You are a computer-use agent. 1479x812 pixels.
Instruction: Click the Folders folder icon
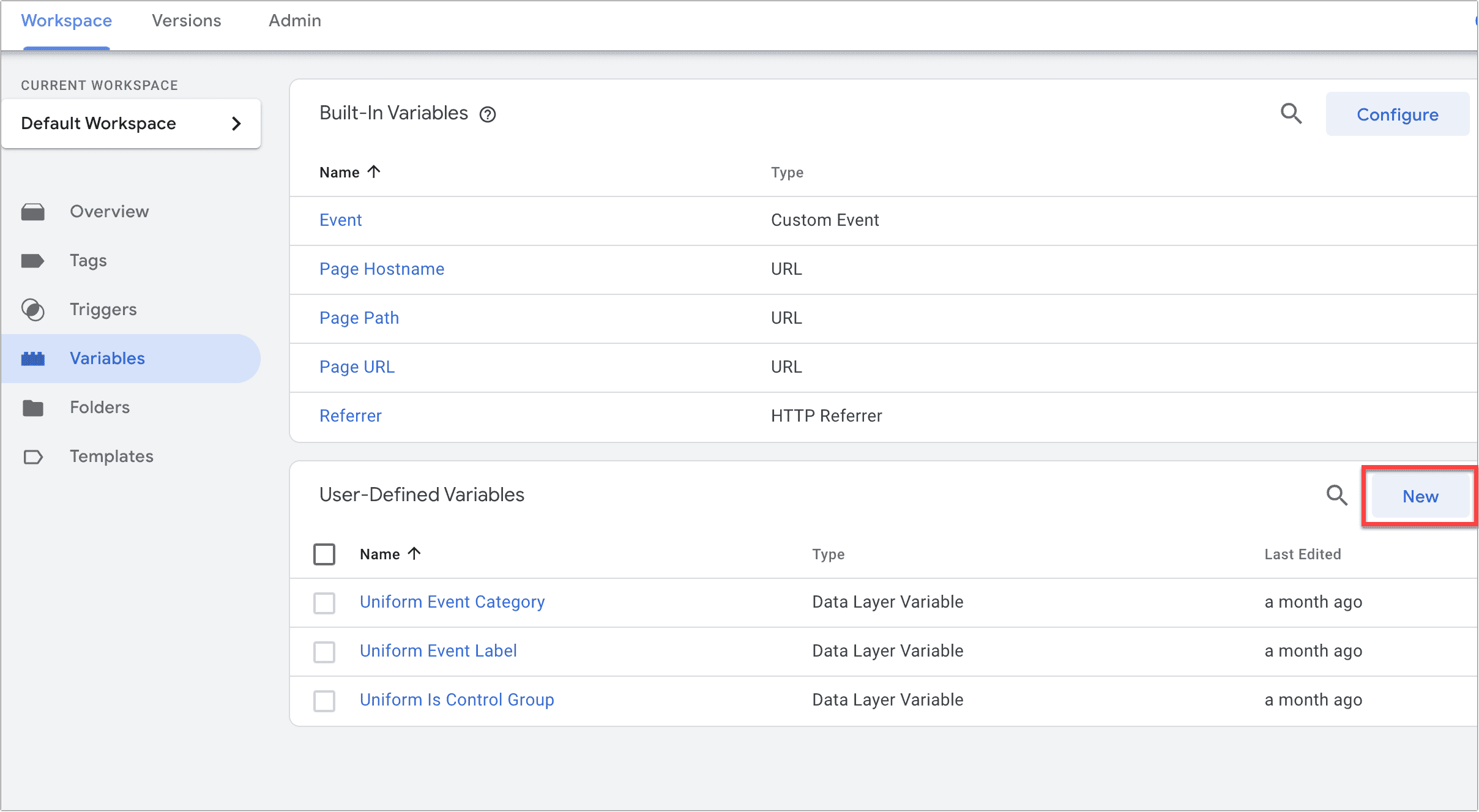coord(33,408)
